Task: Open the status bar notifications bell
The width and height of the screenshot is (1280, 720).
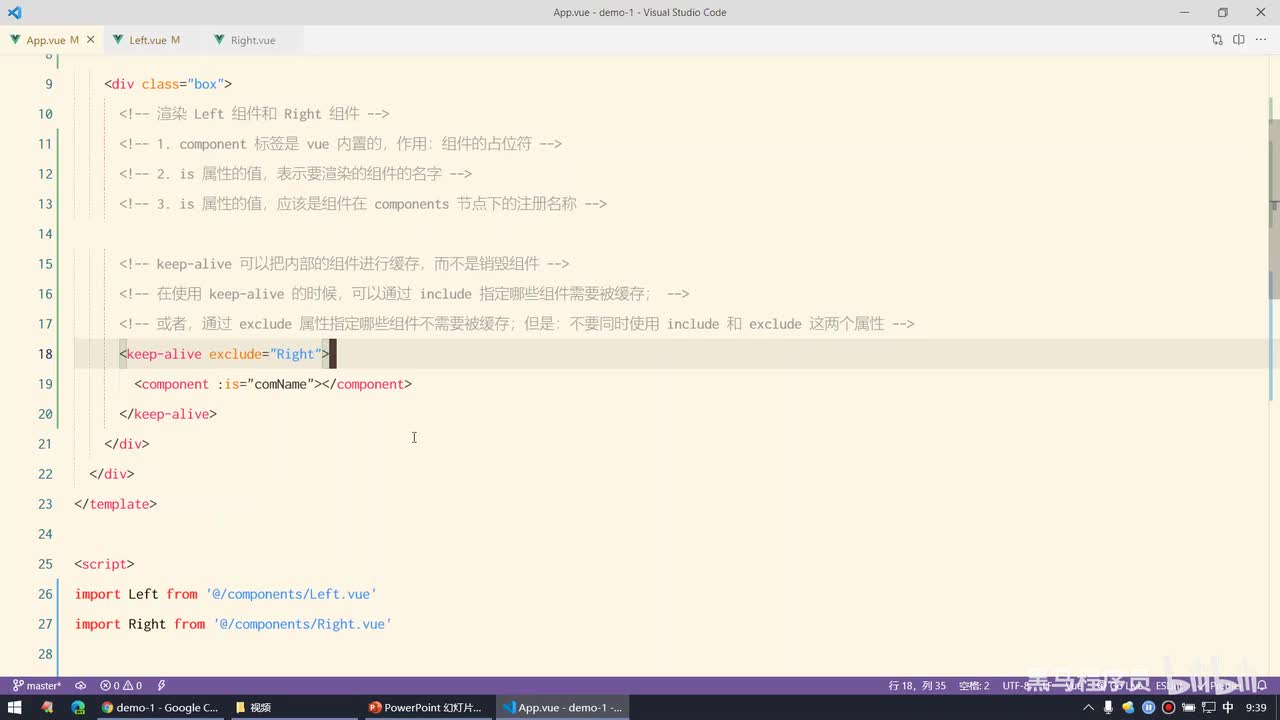Action: tap(1263, 686)
